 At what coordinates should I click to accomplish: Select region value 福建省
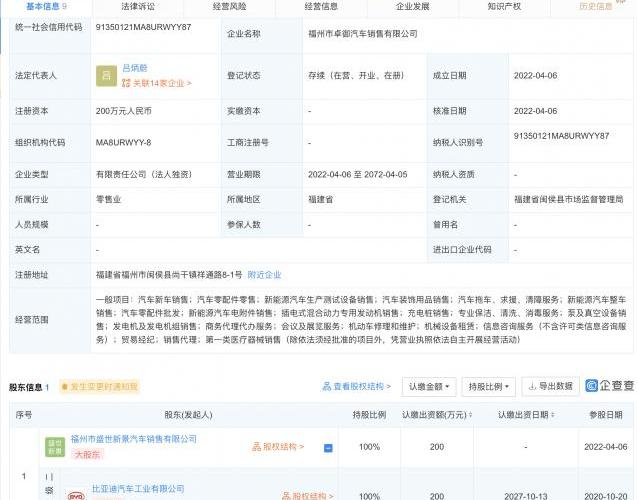click(321, 199)
